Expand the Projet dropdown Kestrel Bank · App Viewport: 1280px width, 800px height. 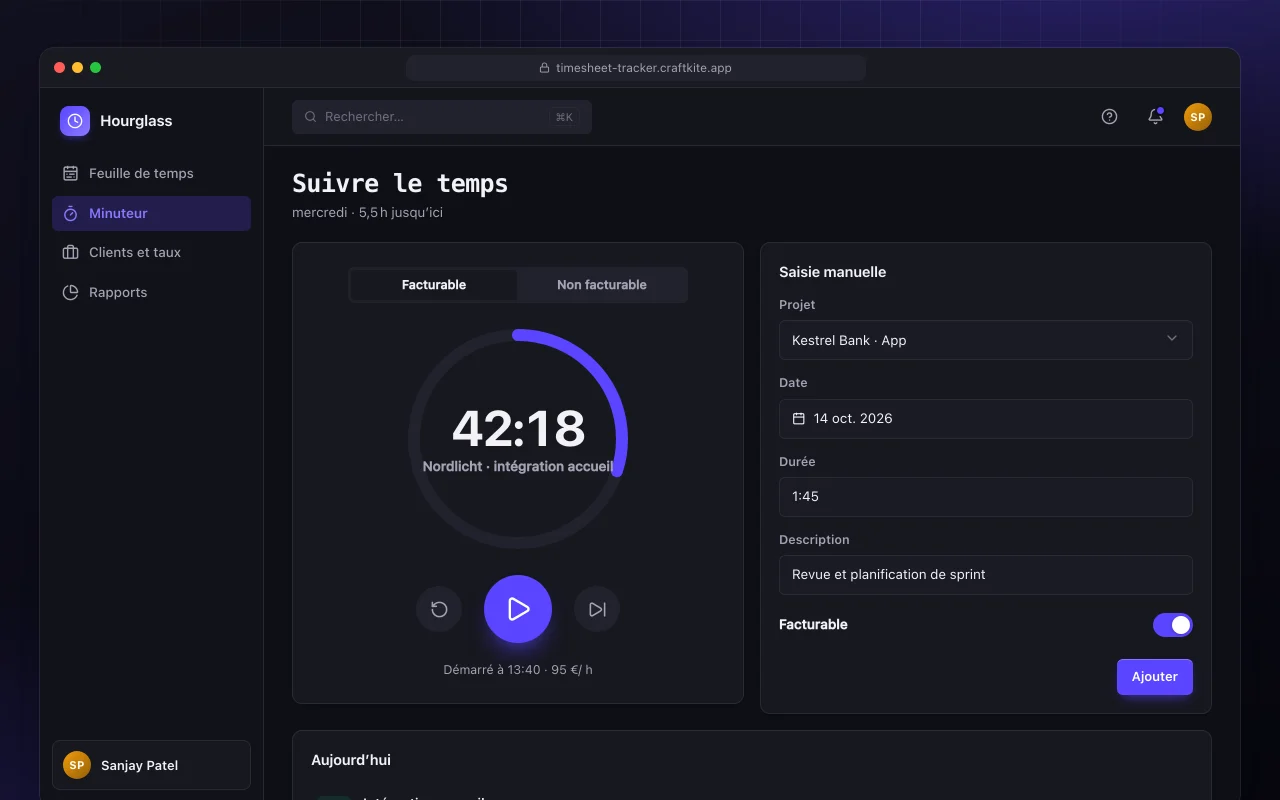[986, 340]
